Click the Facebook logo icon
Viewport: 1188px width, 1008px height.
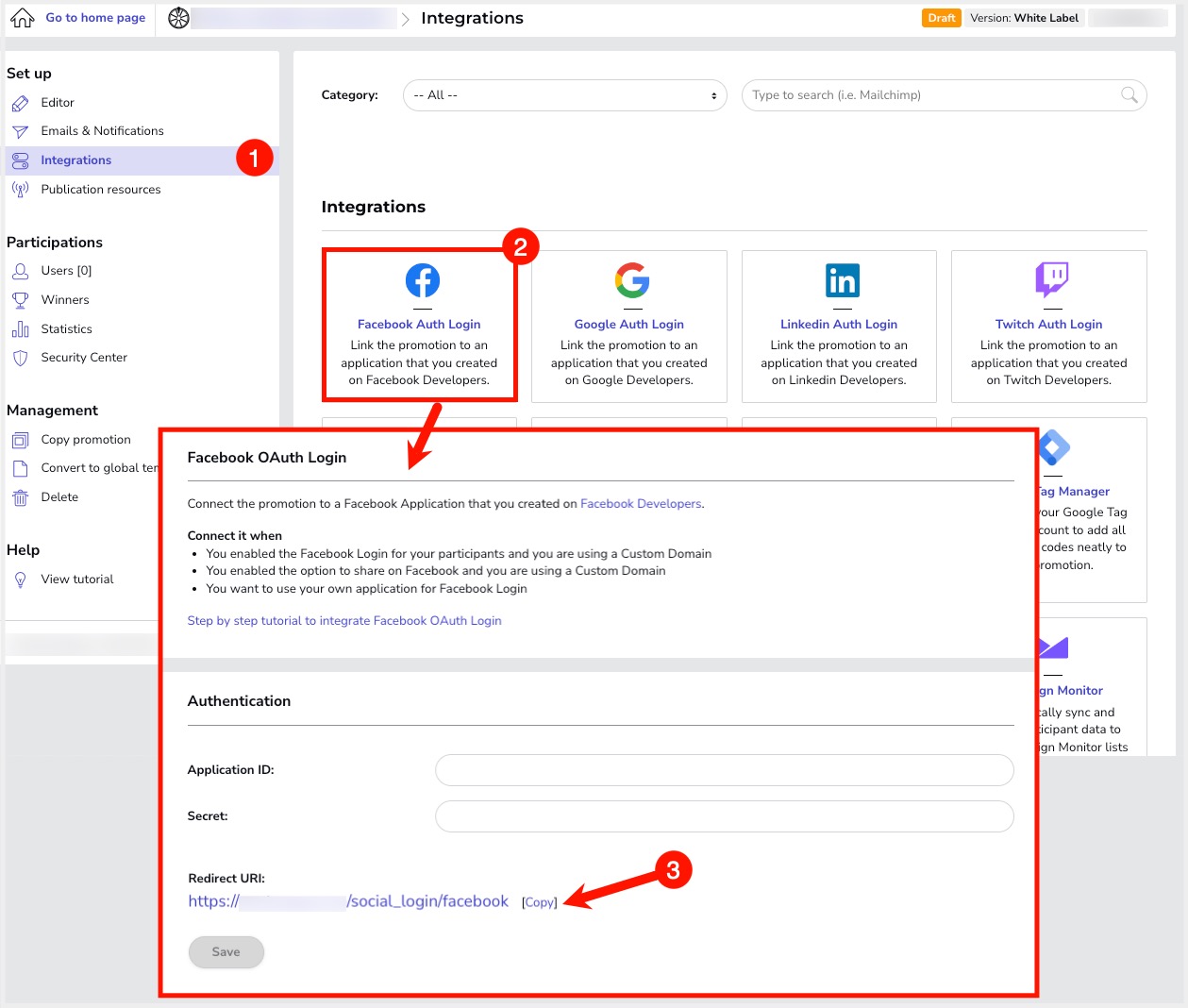click(423, 280)
